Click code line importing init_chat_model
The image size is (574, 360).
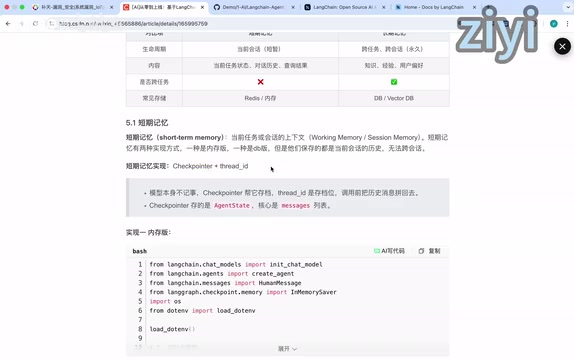click(x=236, y=264)
